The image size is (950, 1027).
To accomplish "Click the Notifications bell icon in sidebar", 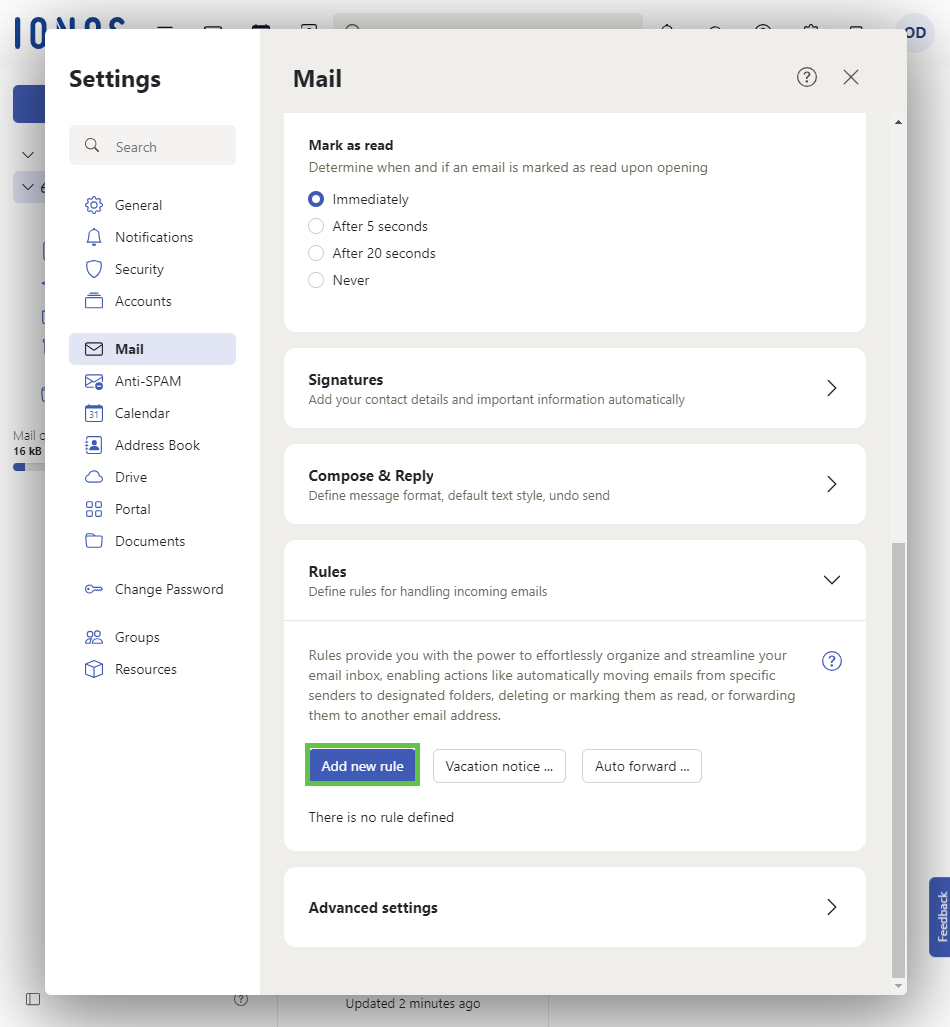I will pos(94,237).
